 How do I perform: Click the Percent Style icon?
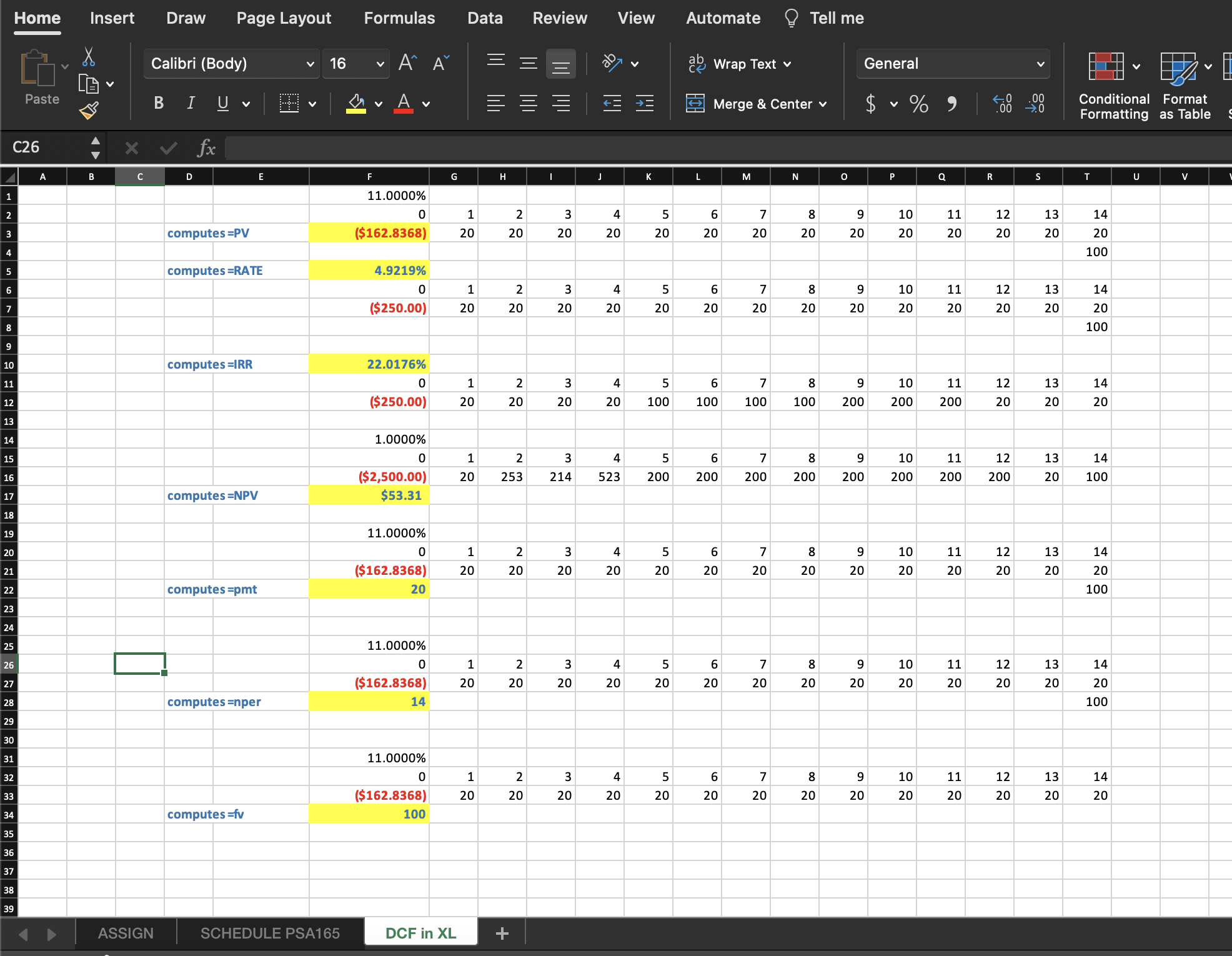(918, 104)
